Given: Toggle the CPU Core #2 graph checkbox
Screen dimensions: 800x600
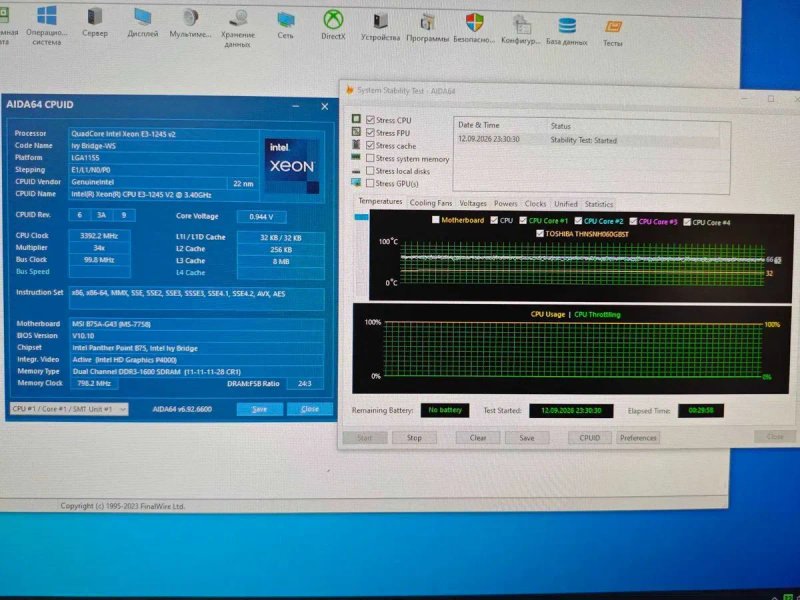Looking at the screenshot, I should click(x=578, y=221).
